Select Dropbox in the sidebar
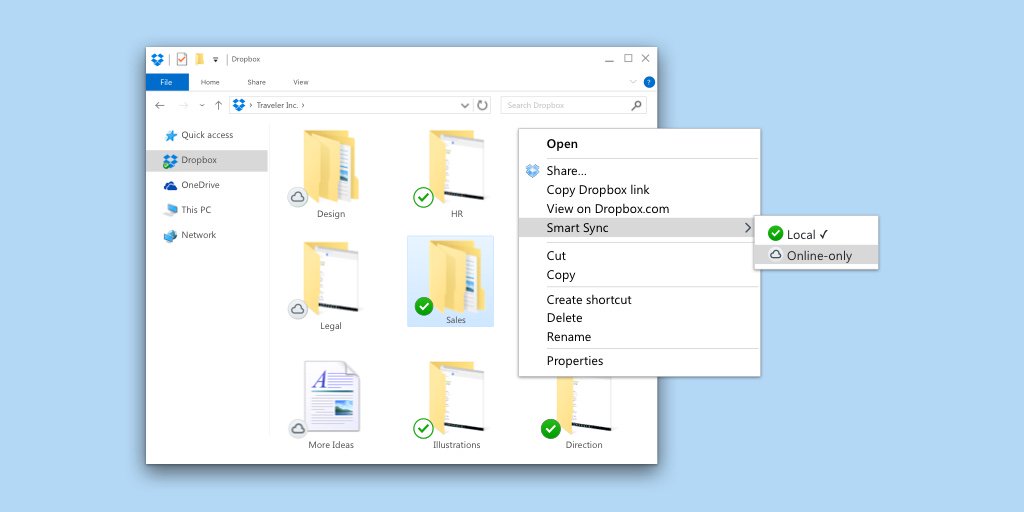Image resolution: width=1024 pixels, height=512 pixels. pos(206,161)
